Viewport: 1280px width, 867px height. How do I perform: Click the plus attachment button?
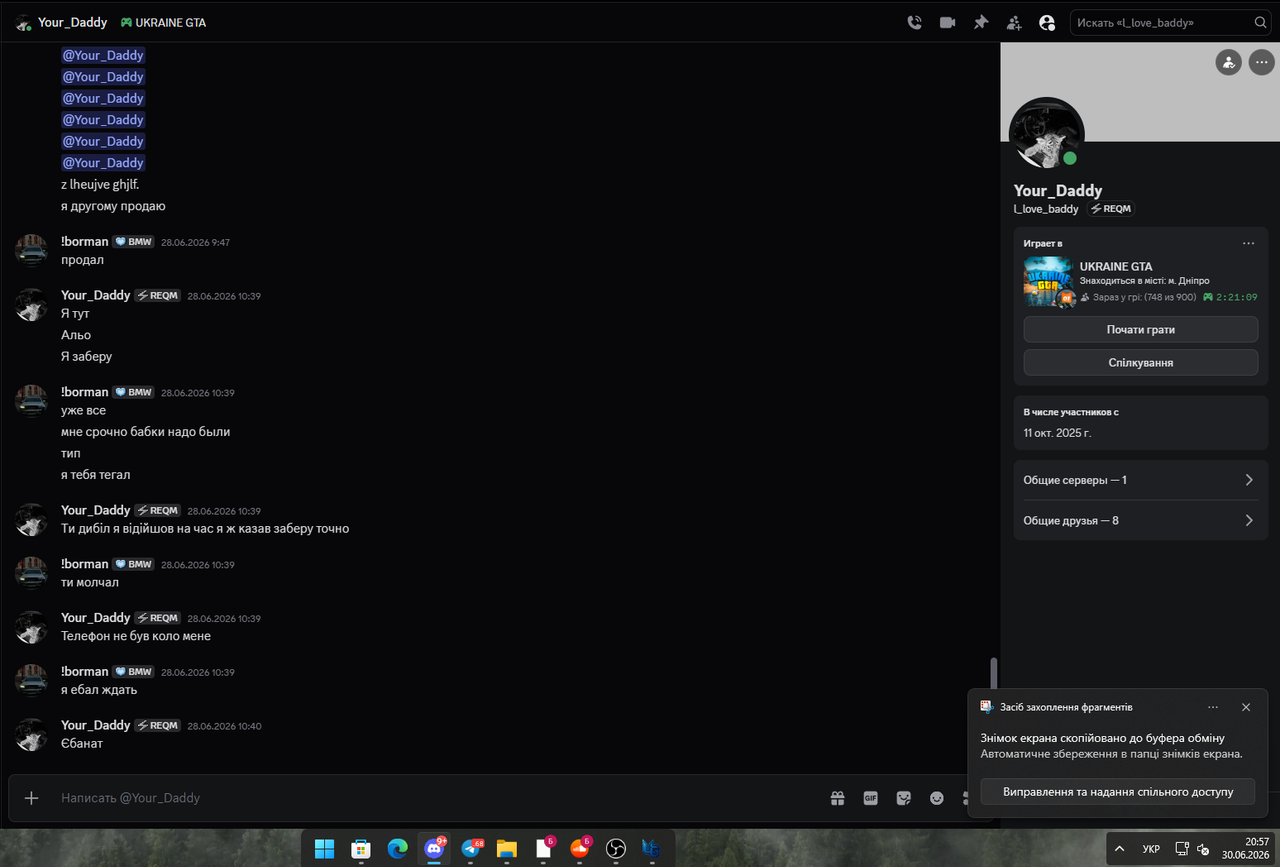31,798
